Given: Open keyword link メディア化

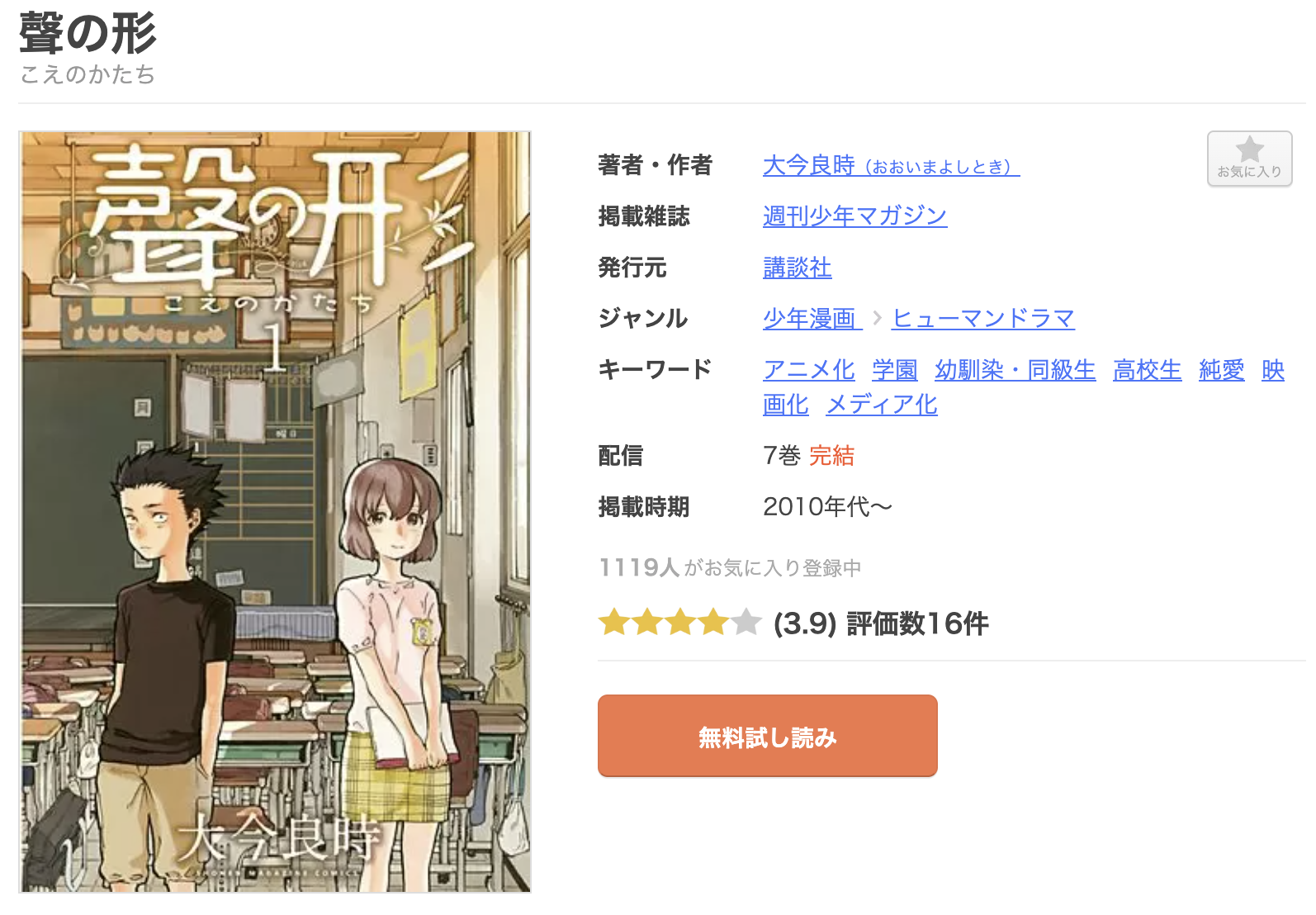Looking at the screenshot, I should [881, 405].
